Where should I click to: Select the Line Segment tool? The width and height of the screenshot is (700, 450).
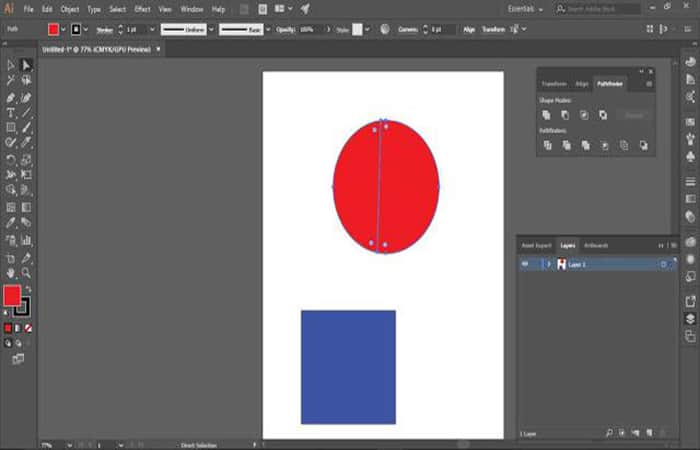(26, 112)
